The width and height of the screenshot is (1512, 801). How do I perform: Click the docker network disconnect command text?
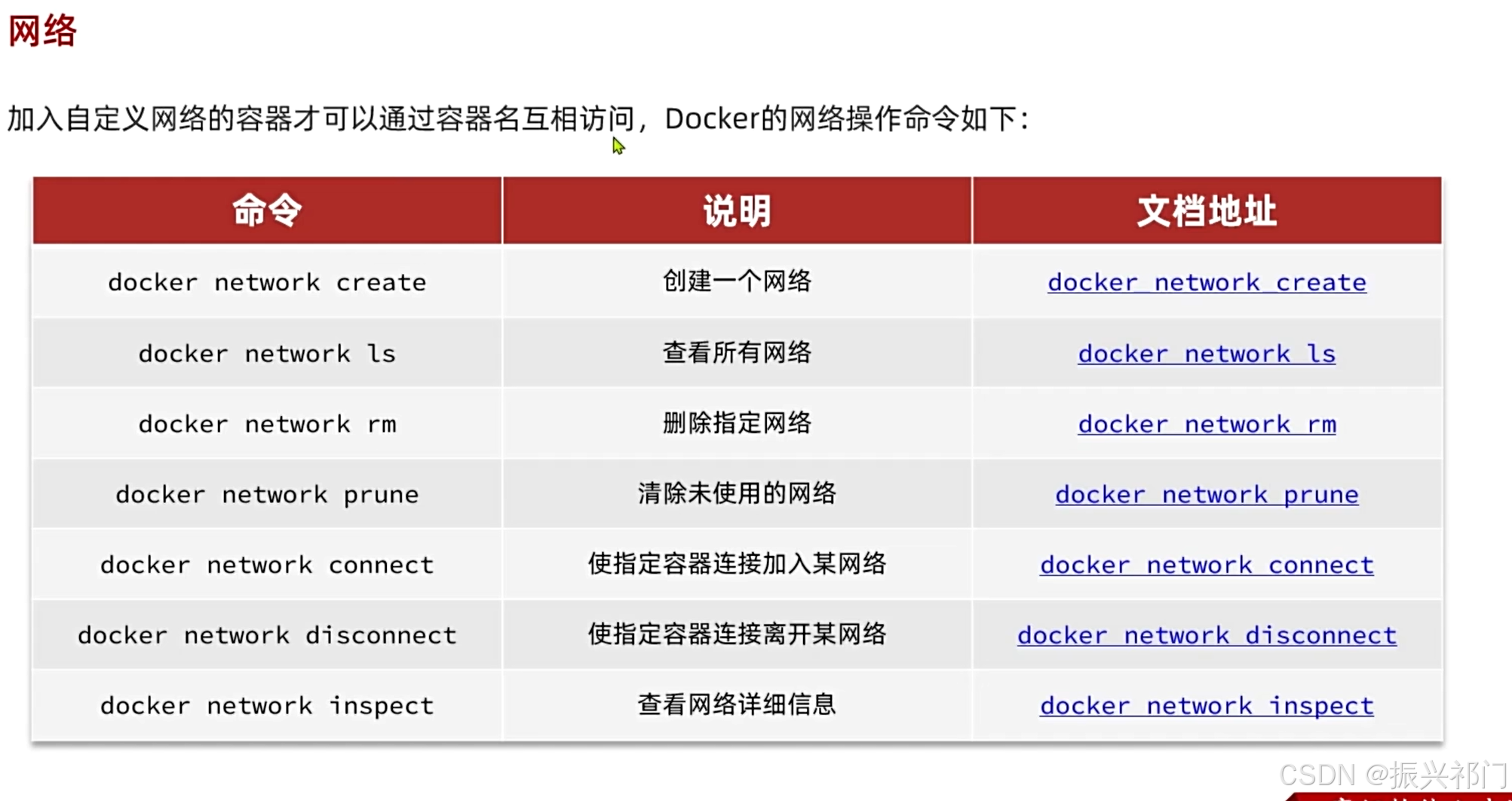click(x=267, y=635)
